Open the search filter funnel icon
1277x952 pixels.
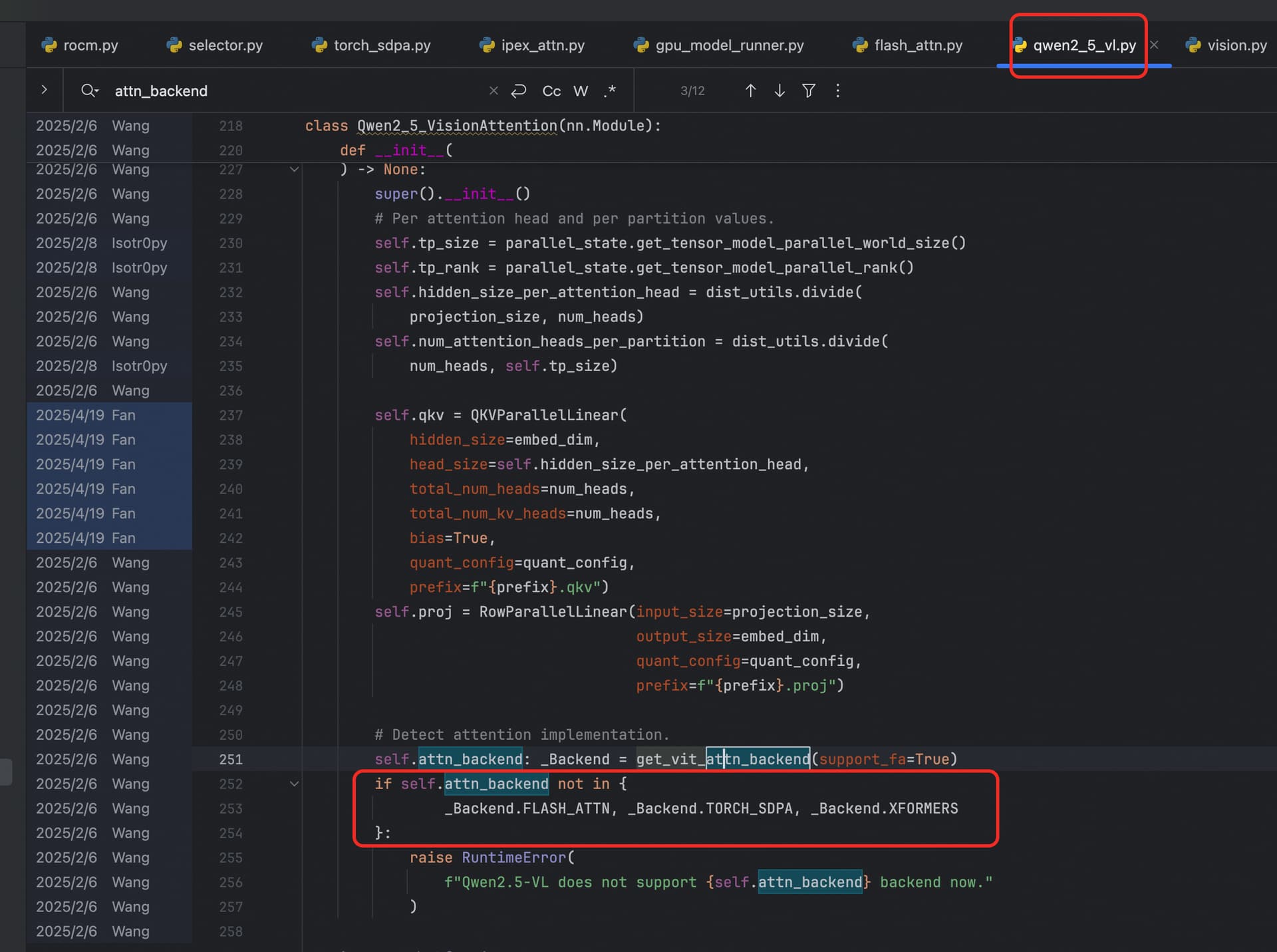[808, 90]
